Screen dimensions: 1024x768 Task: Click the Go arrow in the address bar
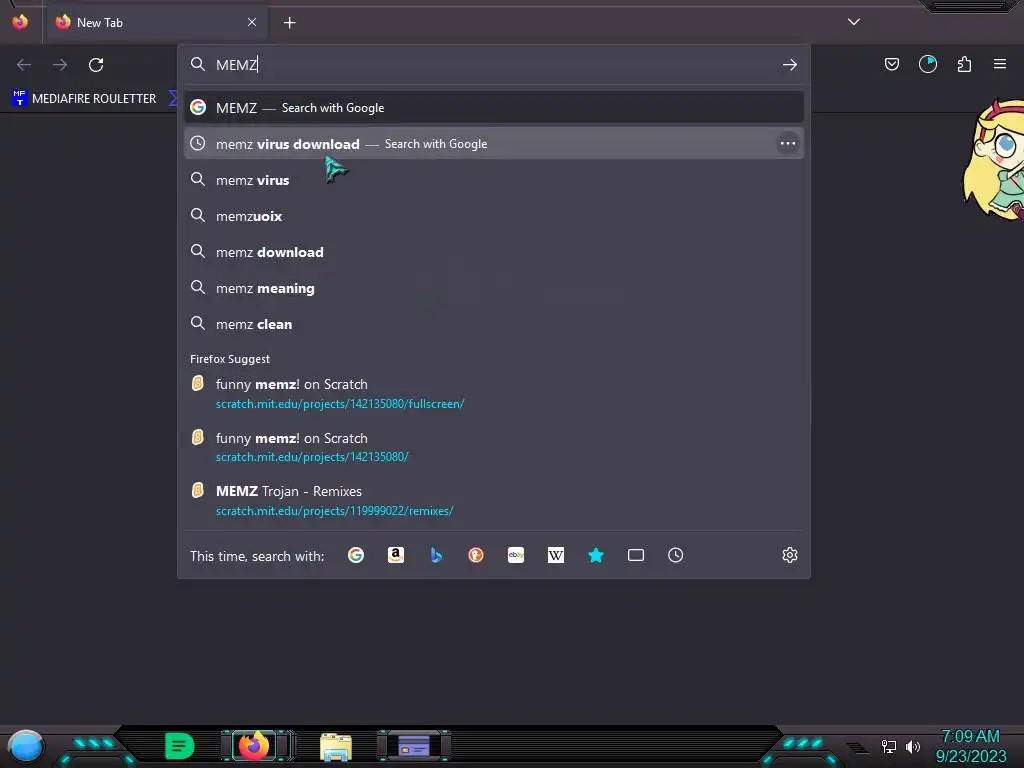790,65
